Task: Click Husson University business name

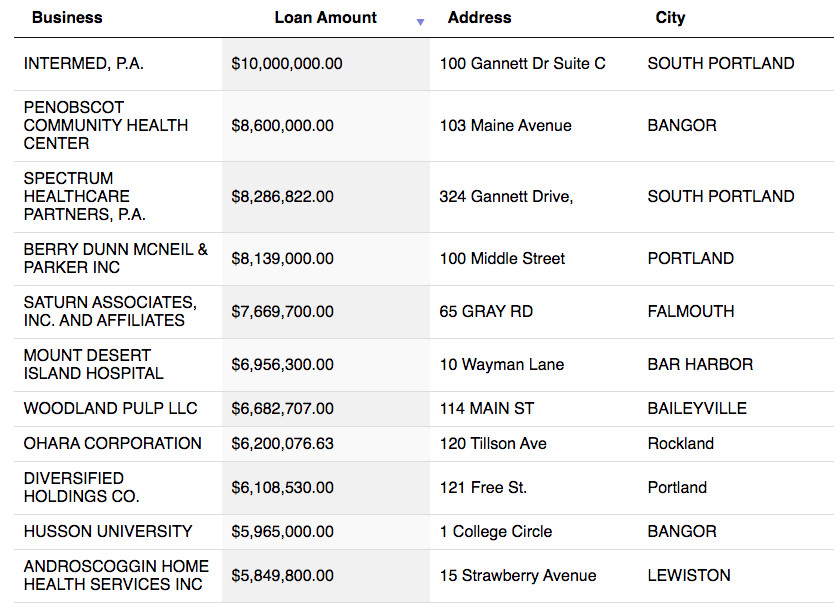Action: pos(108,532)
